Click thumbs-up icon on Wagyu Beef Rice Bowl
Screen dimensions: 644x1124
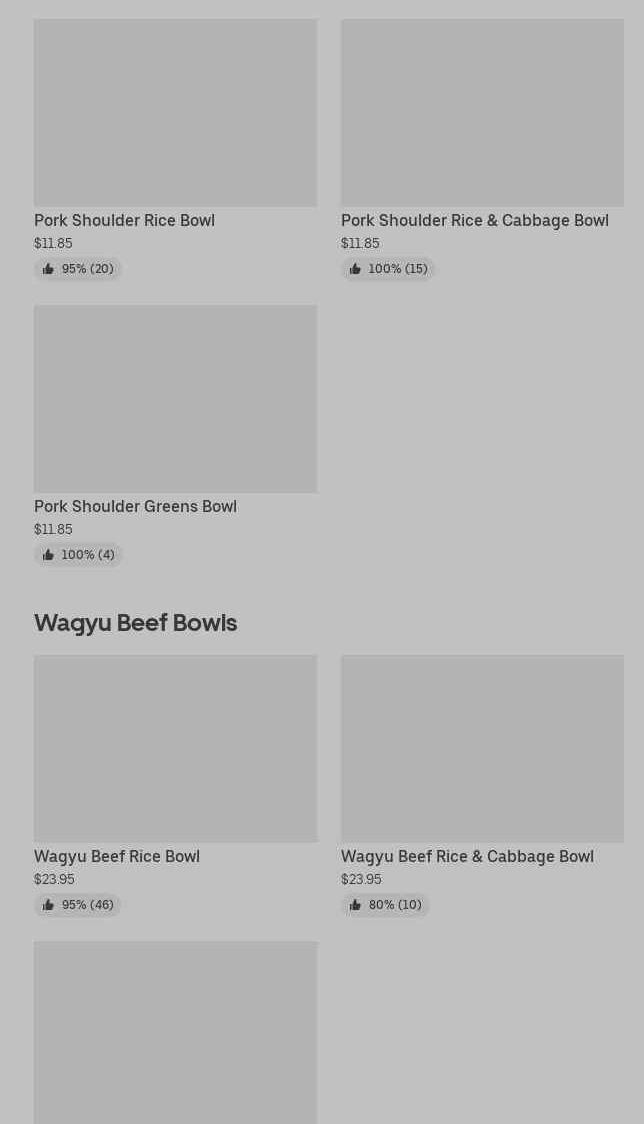point(48,905)
